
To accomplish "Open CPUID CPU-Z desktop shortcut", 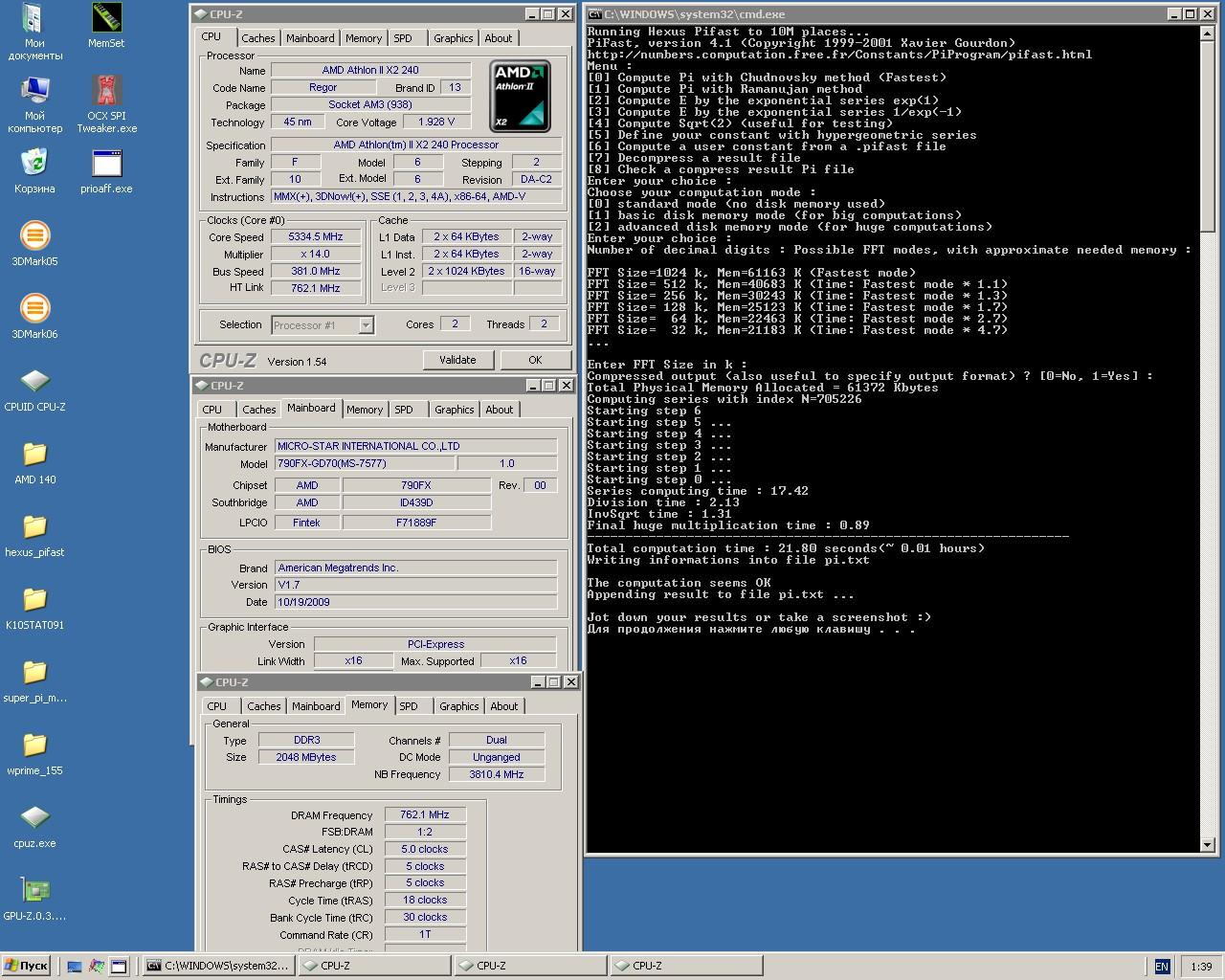I will click(x=34, y=390).
